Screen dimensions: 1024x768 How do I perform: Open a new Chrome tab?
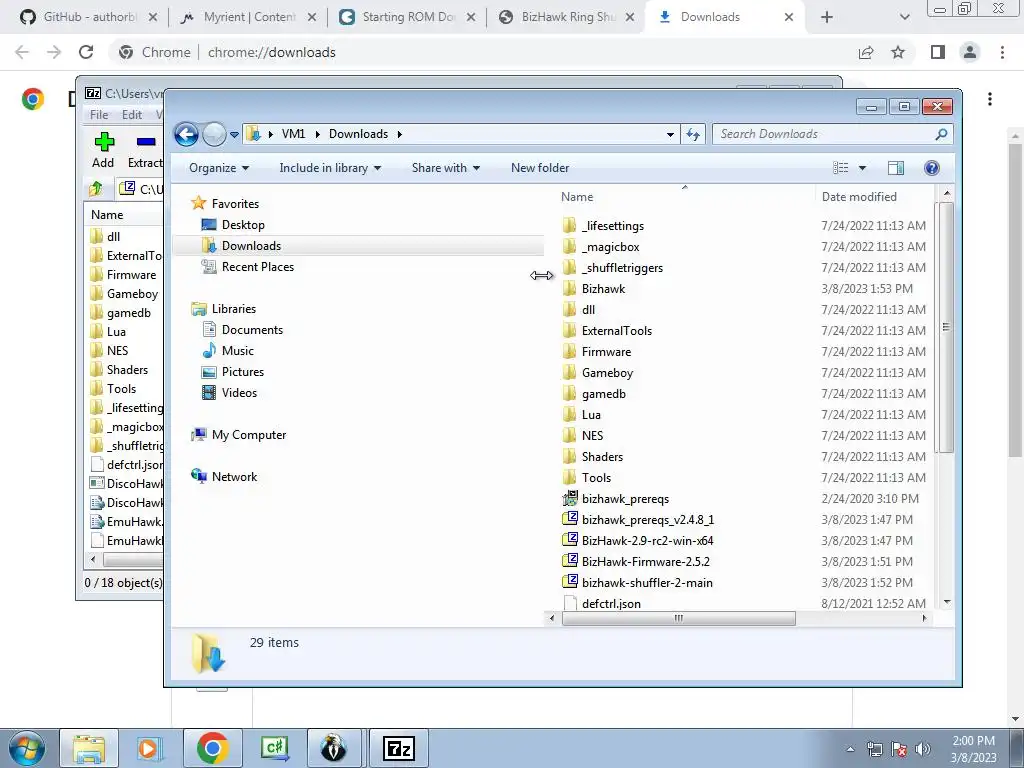(826, 17)
